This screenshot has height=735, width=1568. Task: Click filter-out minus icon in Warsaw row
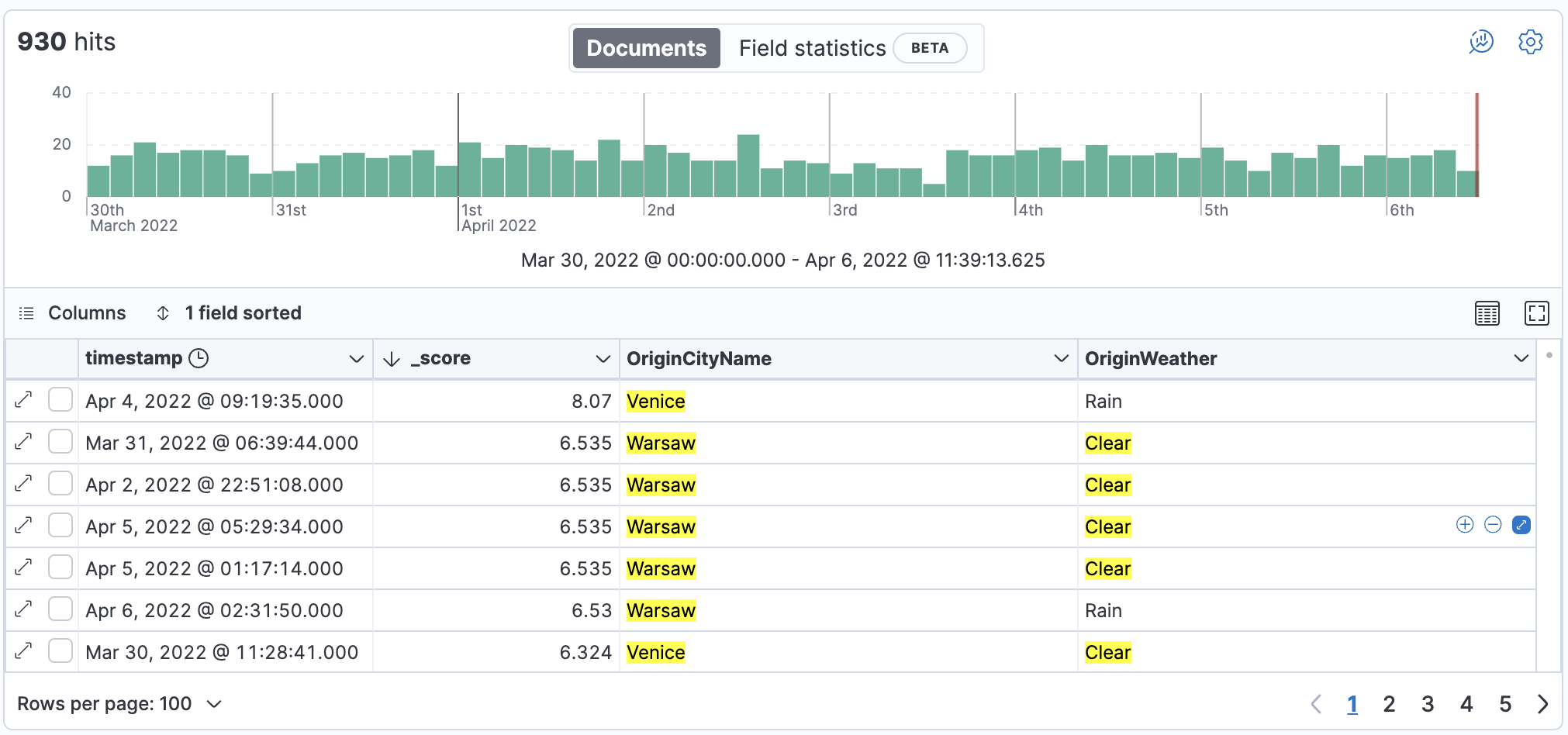pos(1493,525)
